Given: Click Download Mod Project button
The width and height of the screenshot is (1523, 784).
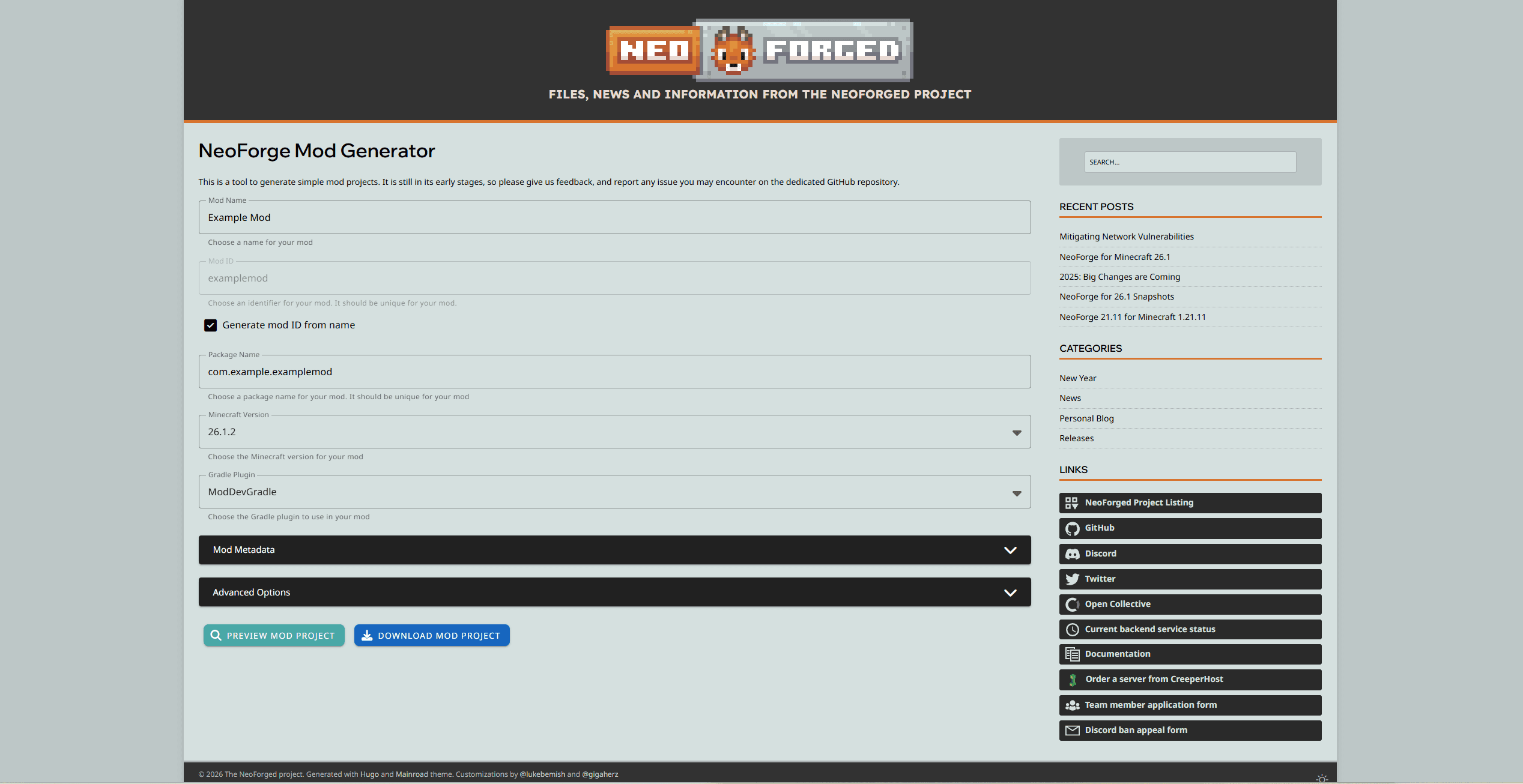Looking at the screenshot, I should click(432, 635).
